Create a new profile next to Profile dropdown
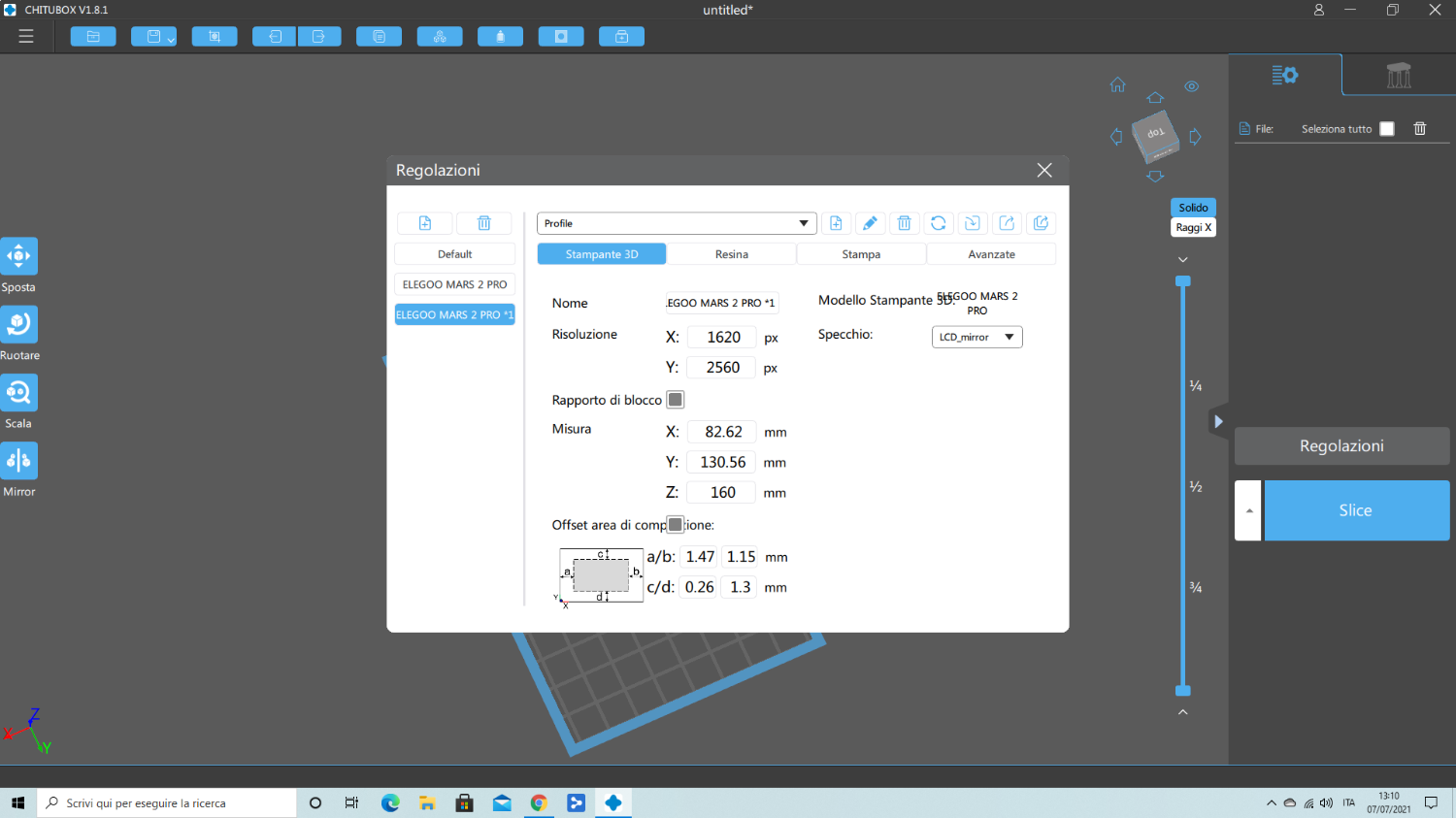 (x=836, y=223)
